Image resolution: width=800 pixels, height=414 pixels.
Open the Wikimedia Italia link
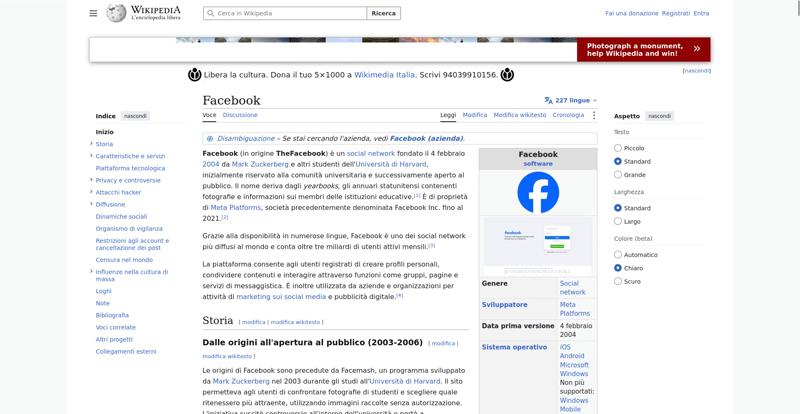coord(384,75)
